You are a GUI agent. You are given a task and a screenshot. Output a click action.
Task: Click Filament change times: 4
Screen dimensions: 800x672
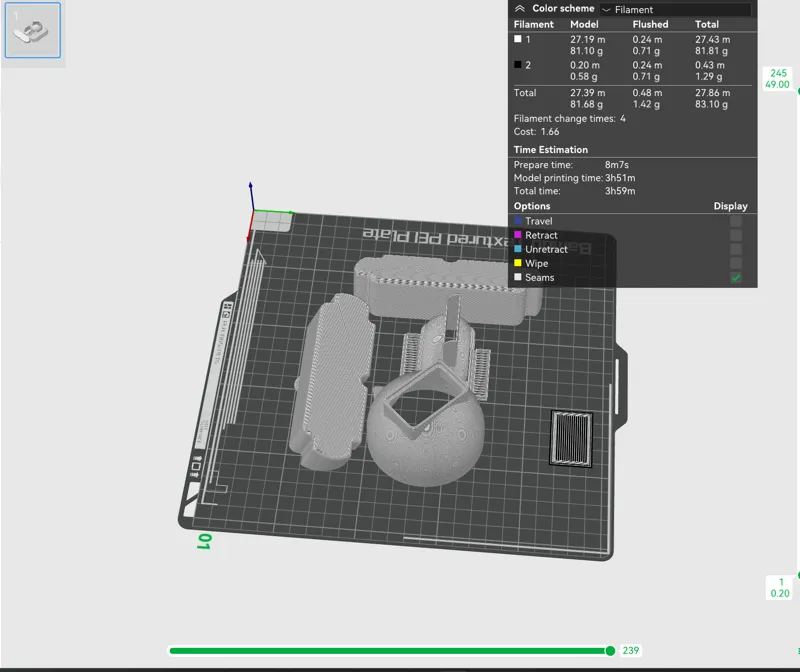[x=569, y=118]
